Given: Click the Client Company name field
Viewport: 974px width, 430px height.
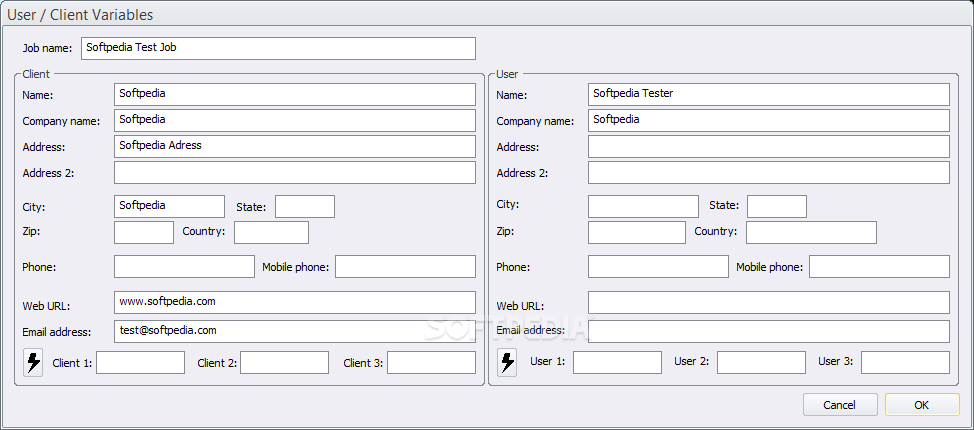Looking at the screenshot, I should tap(295, 121).
